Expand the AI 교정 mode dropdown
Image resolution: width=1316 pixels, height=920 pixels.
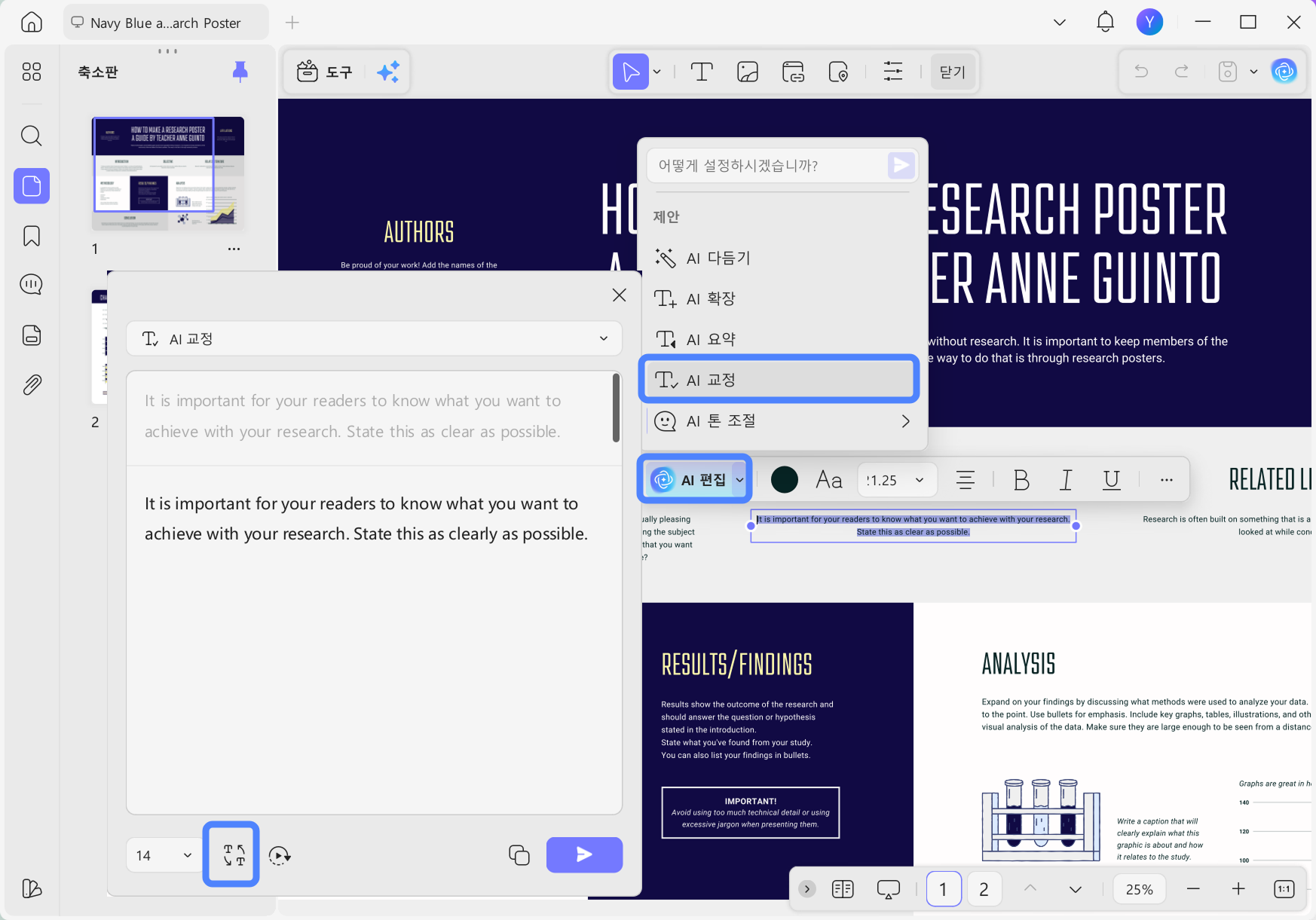click(374, 339)
